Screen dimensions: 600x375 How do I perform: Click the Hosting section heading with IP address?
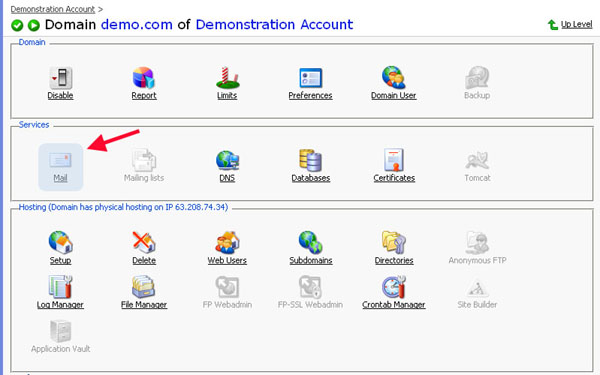[x=123, y=207]
